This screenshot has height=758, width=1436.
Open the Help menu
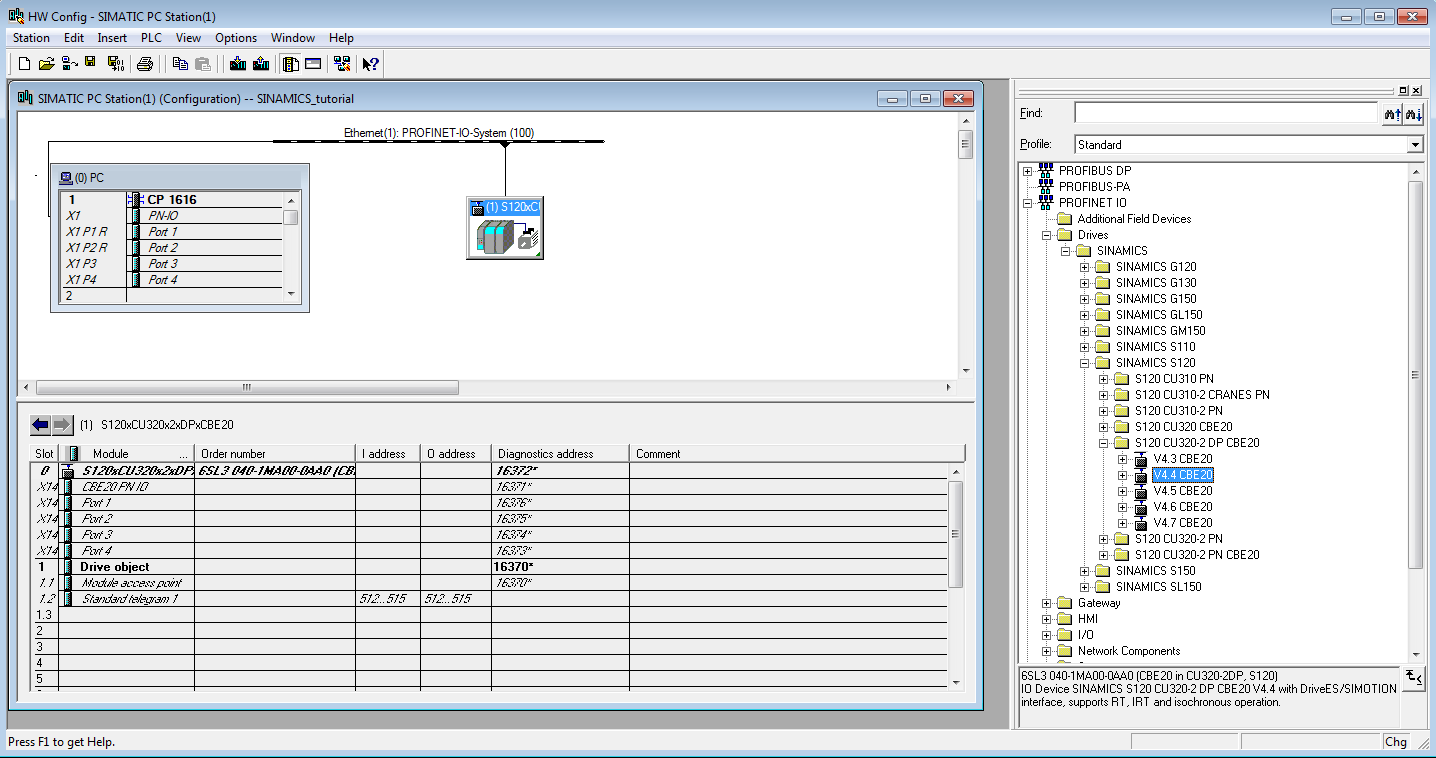click(341, 38)
